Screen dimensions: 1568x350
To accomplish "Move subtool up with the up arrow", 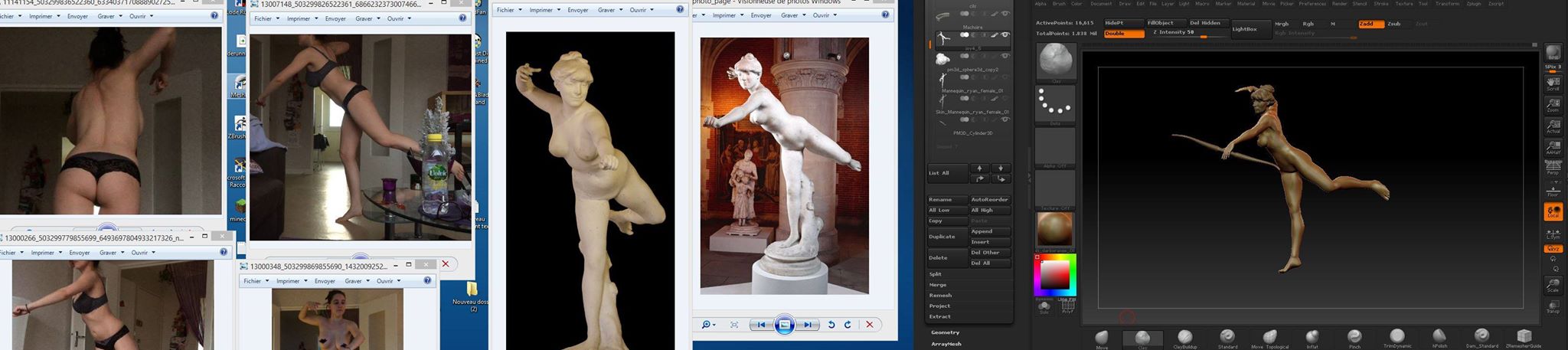I will pyautogui.click(x=979, y=168).
